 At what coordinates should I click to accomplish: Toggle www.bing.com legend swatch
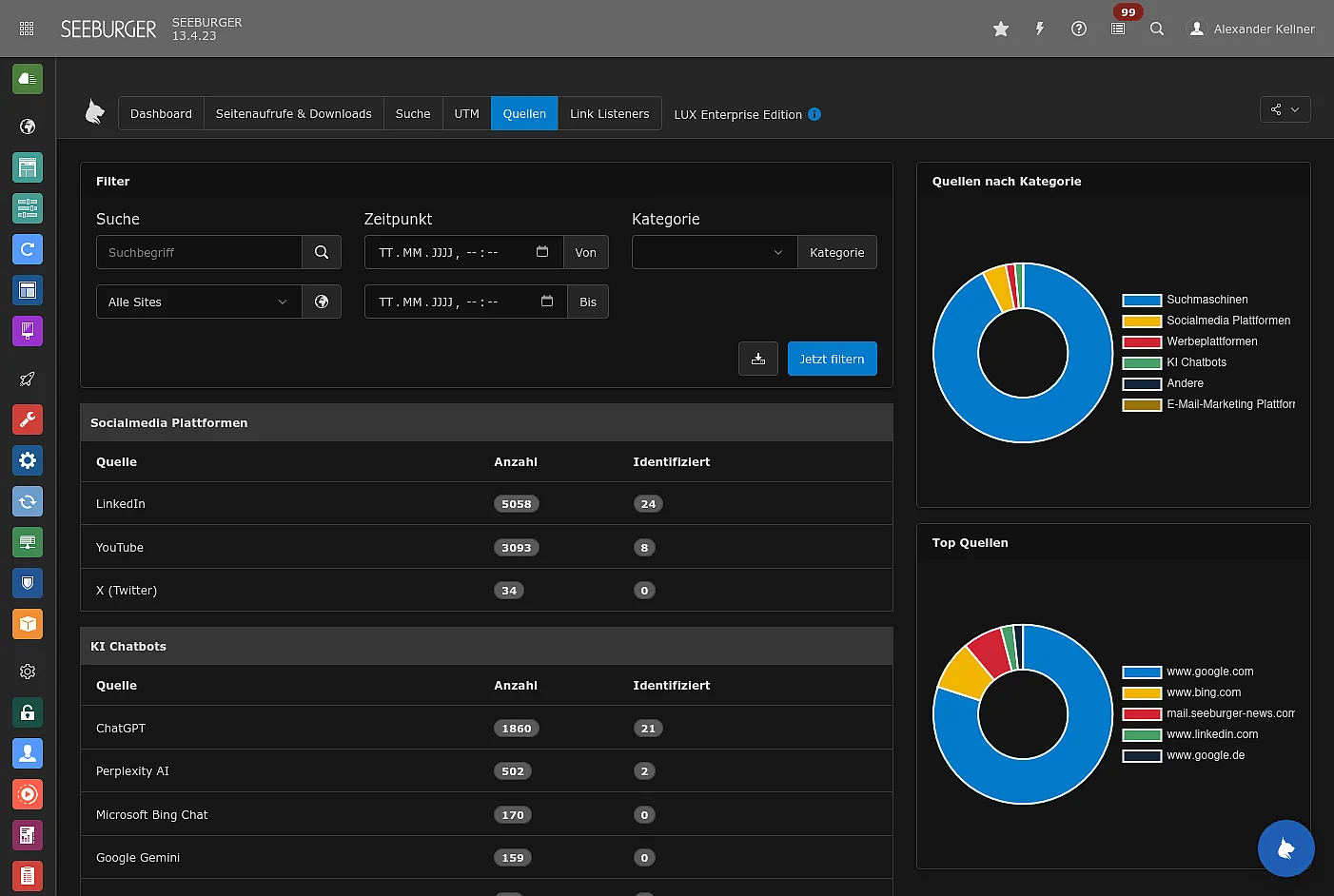coord(1142,692)
